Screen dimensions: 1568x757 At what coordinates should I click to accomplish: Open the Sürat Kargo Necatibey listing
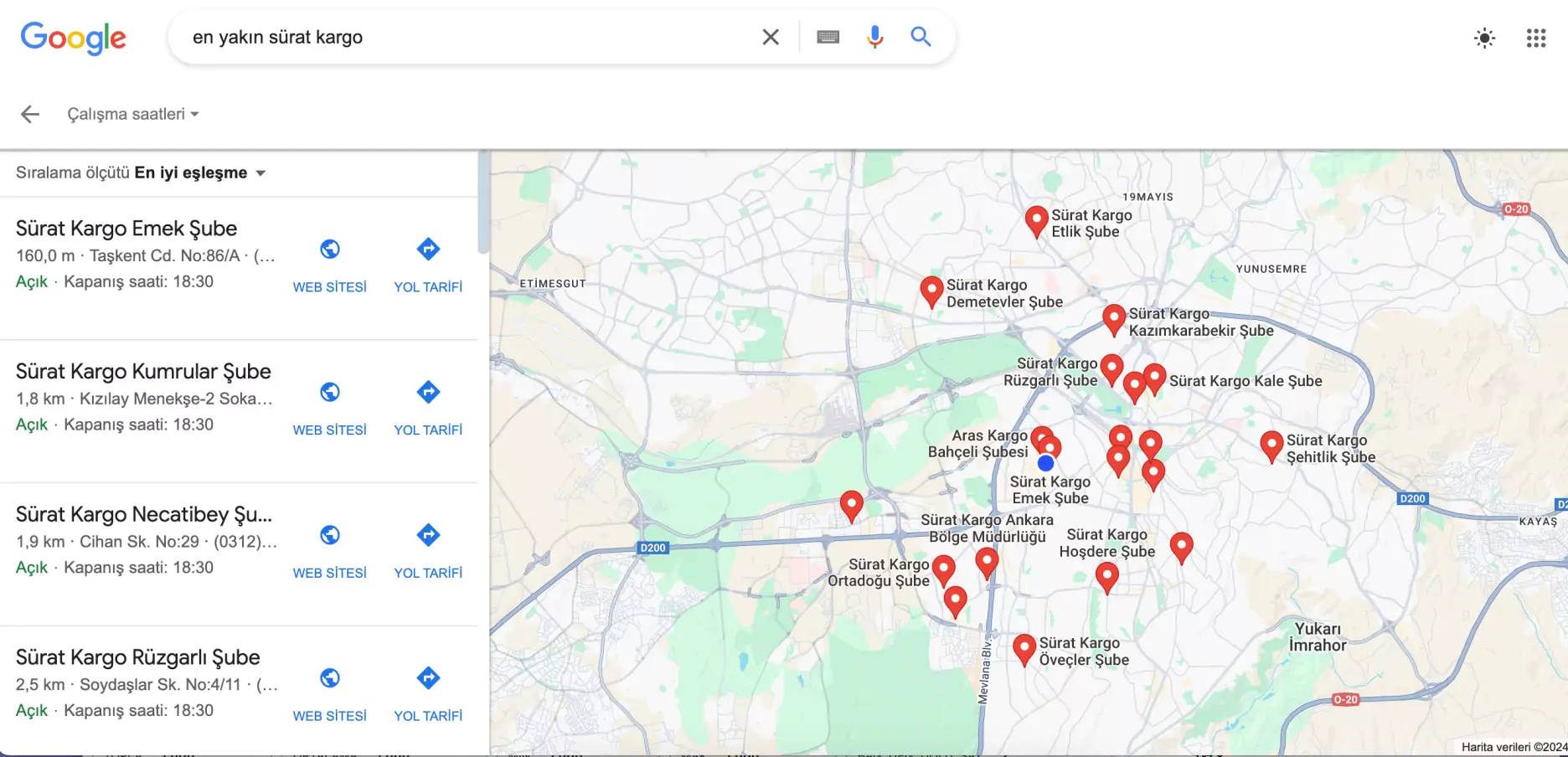(144, 514)
